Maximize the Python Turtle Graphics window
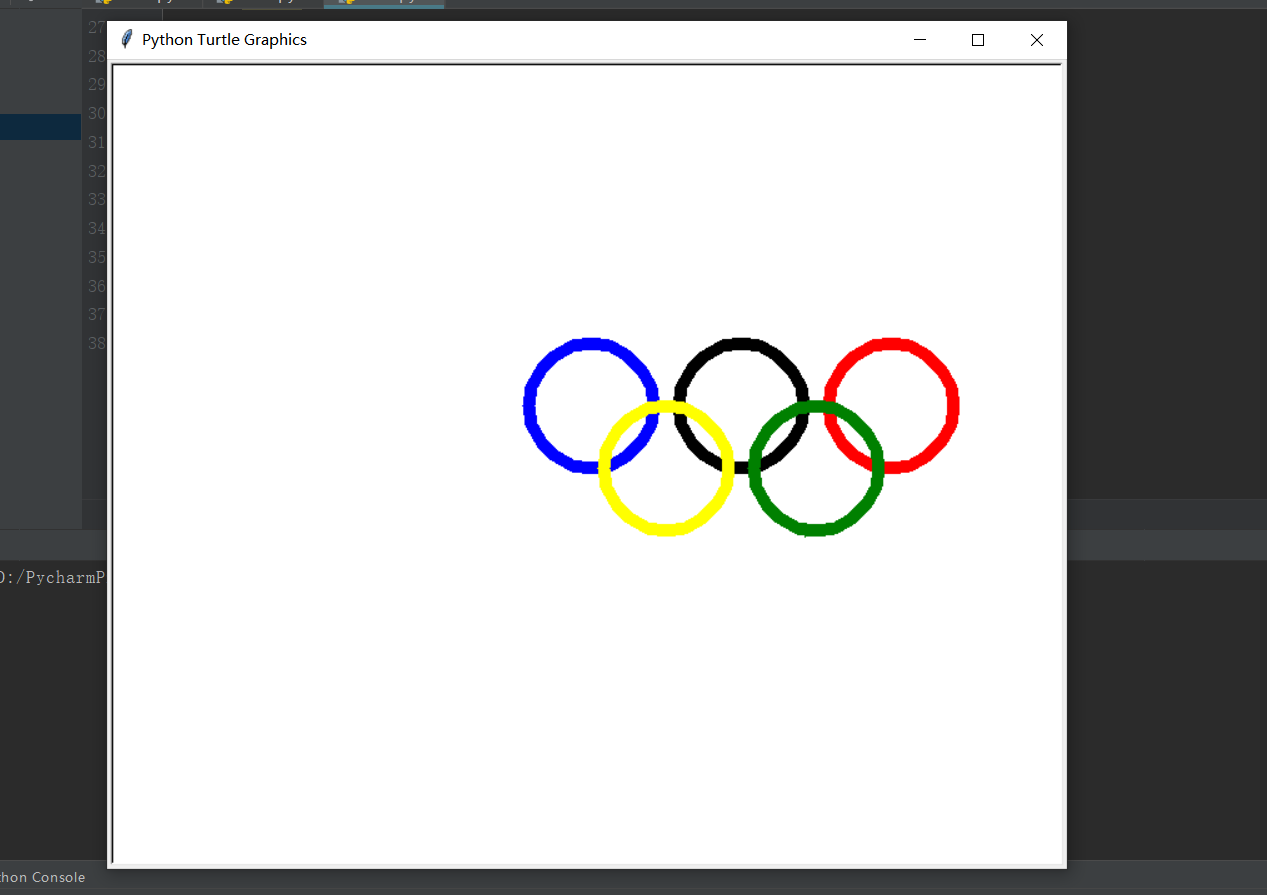Image resolution: width=1267 pixels, height=895 pixels. click(978, 40)
